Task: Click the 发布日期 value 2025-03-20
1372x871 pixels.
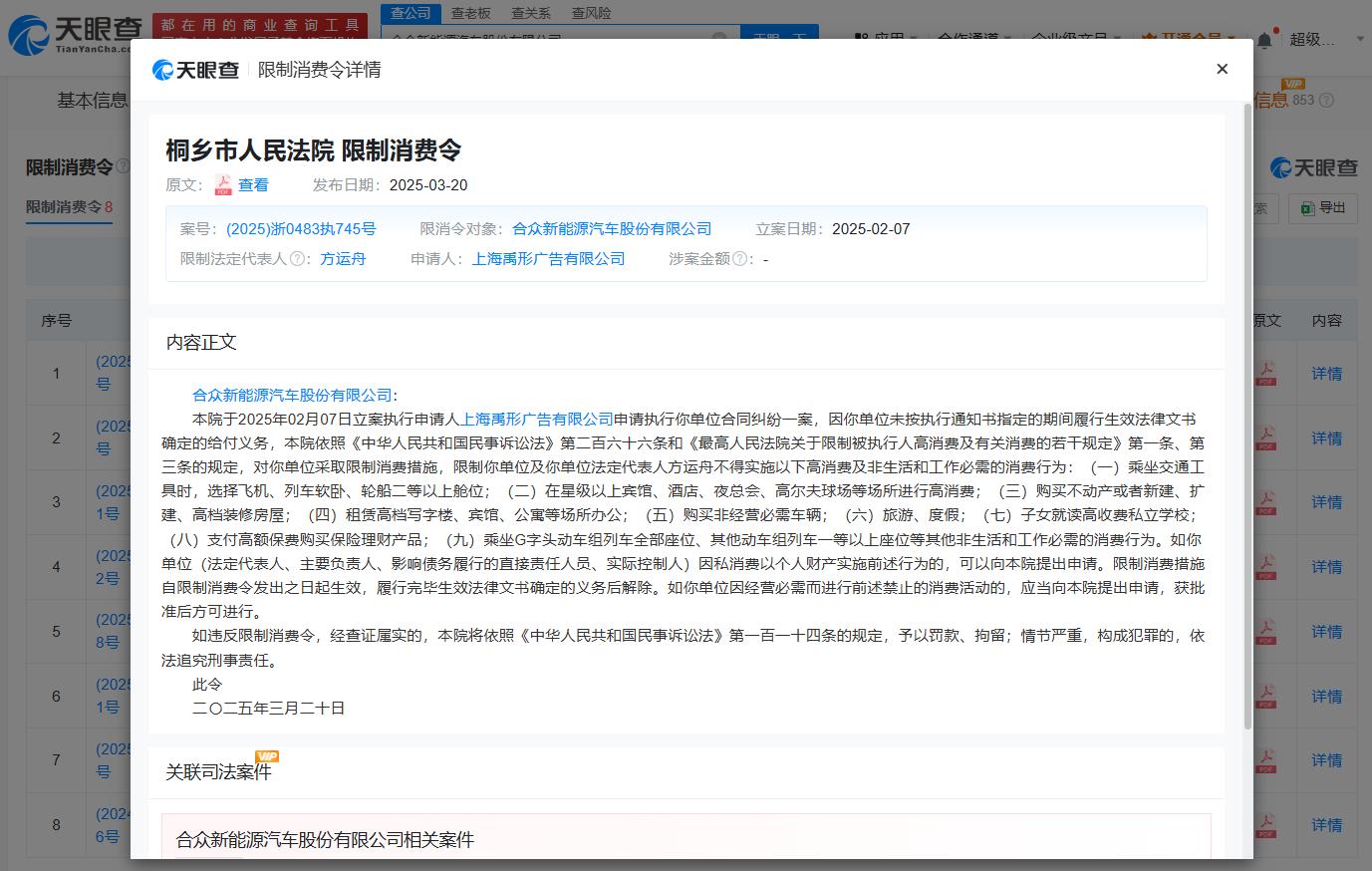Action: point(428,185)
